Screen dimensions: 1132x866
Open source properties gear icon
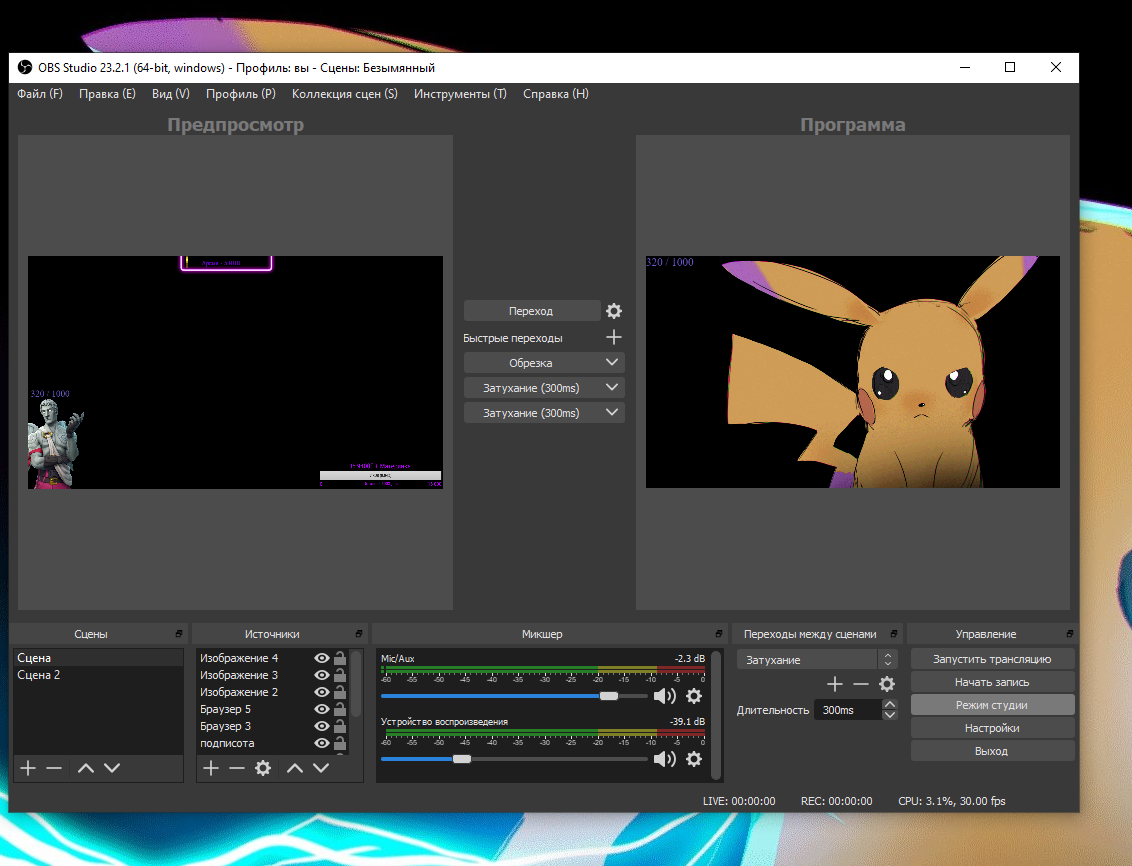[263, 768]
